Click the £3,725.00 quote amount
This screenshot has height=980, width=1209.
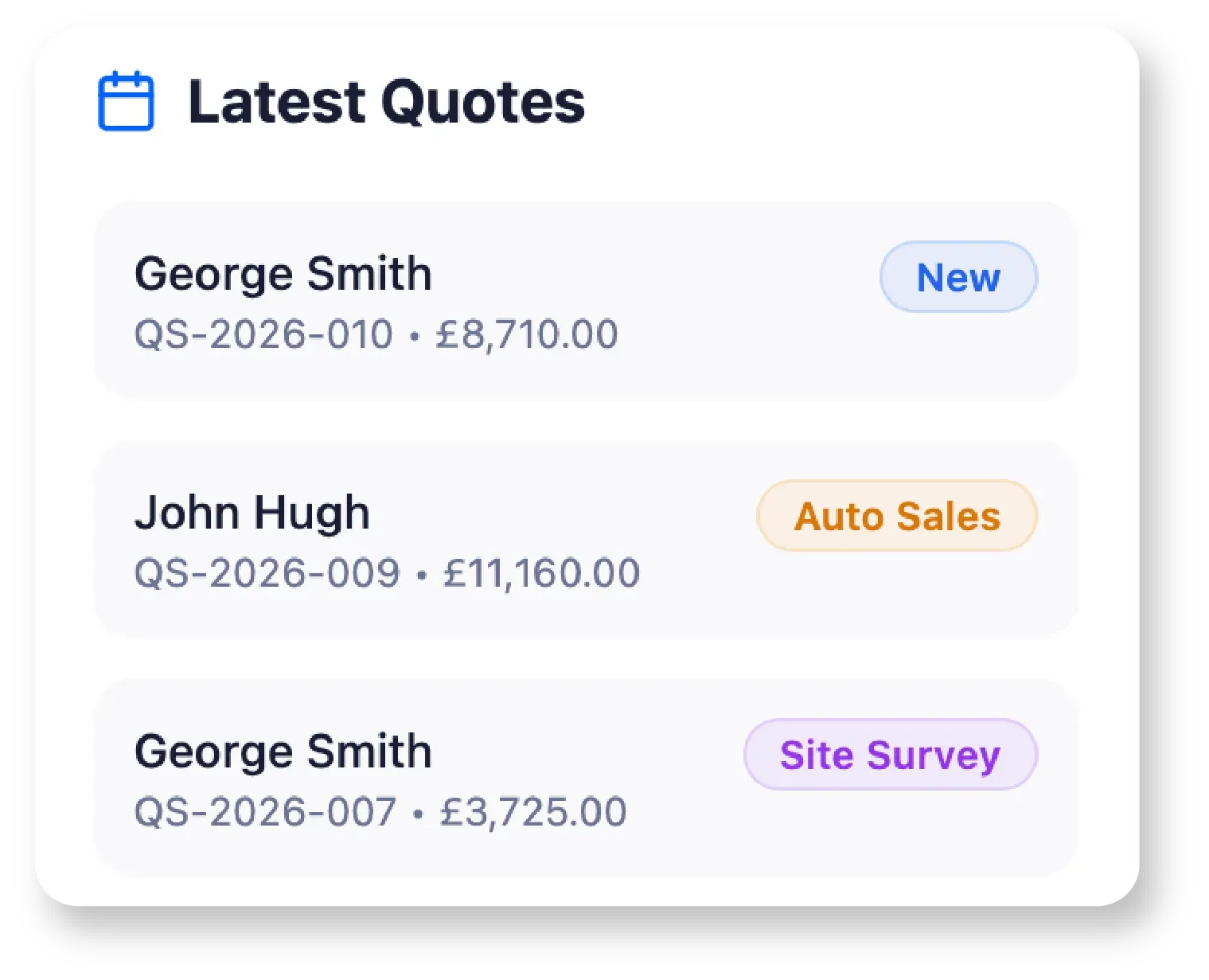pos(533,812)
